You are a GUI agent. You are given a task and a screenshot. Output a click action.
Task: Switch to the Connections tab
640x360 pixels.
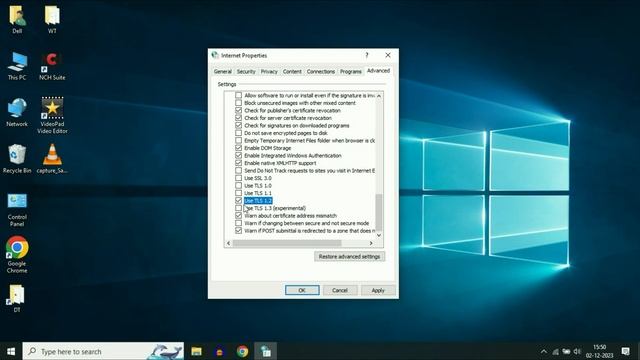coord(321,71)
